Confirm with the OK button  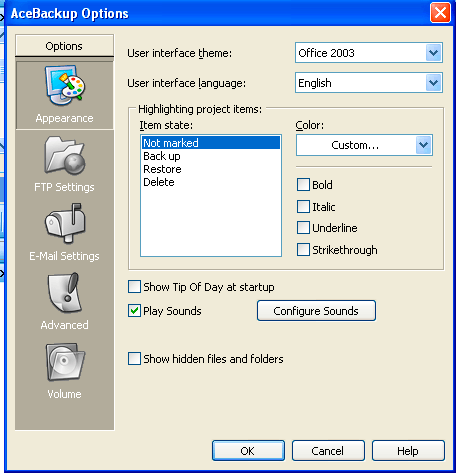(248, 451)
